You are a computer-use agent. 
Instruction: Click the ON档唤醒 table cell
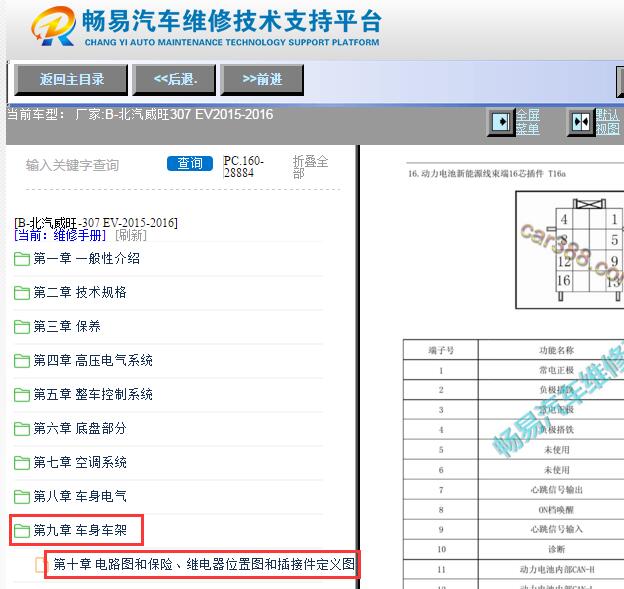click(556, 509)
